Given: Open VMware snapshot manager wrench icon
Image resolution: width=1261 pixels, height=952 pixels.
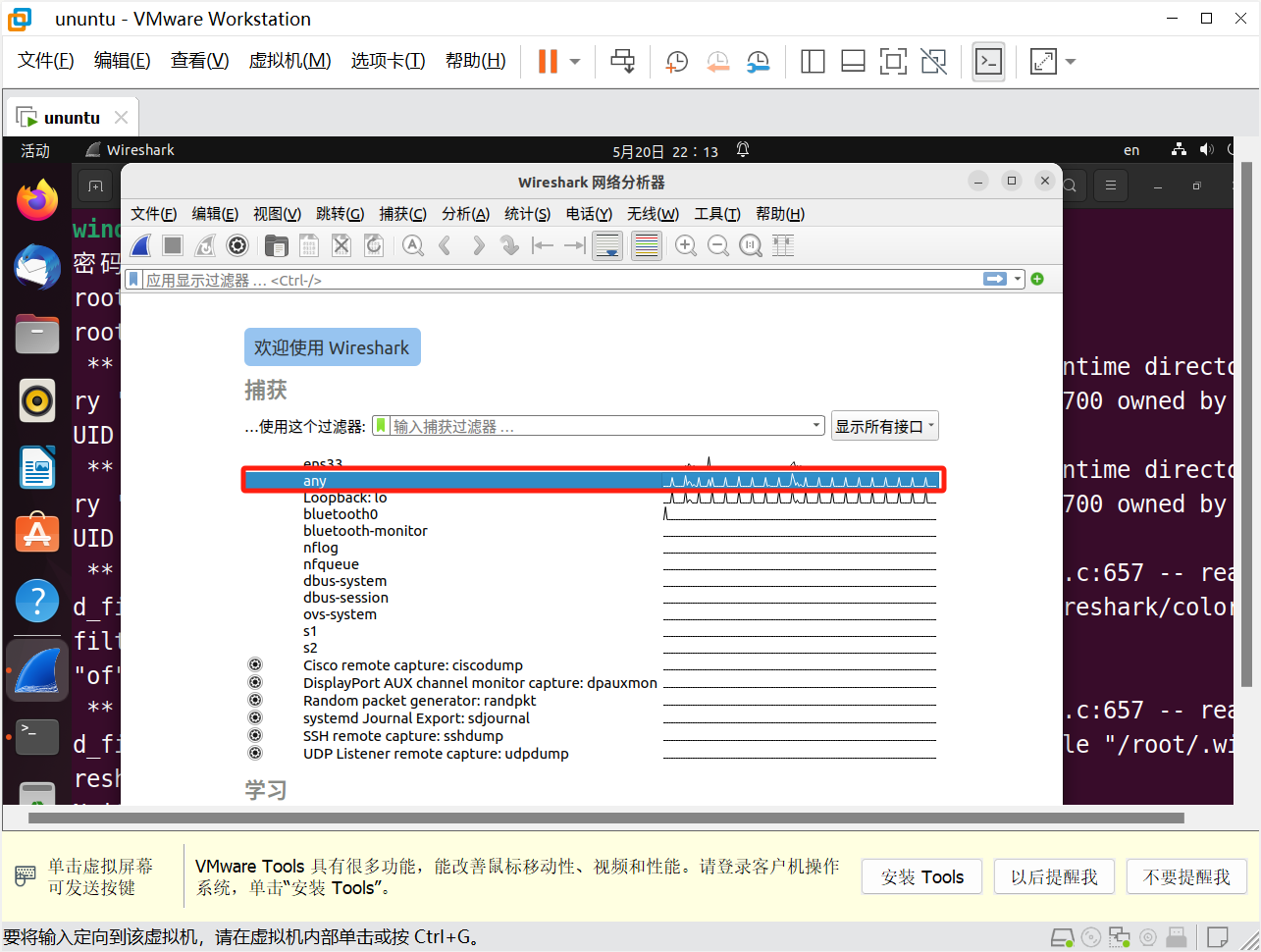Looking at the screenshot, I should (x=758, y=62).
